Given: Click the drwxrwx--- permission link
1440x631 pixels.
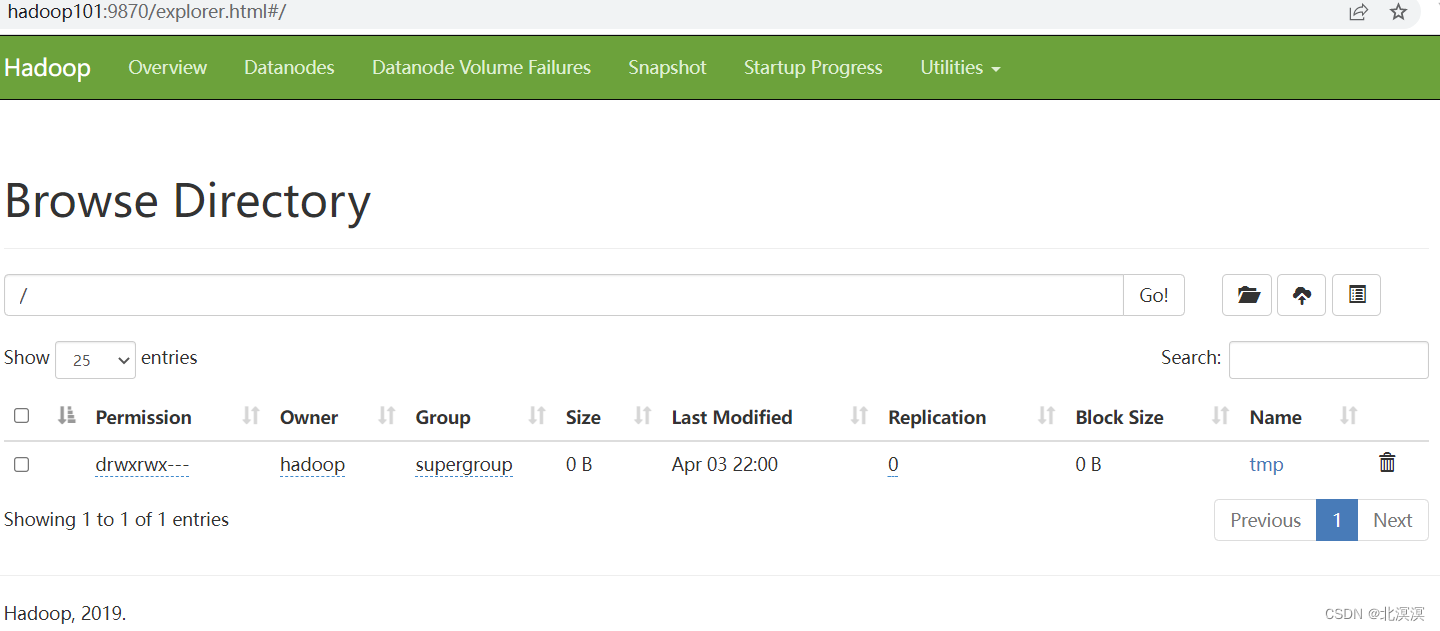Looking at the screenshot, I should [x=142, y=465].
